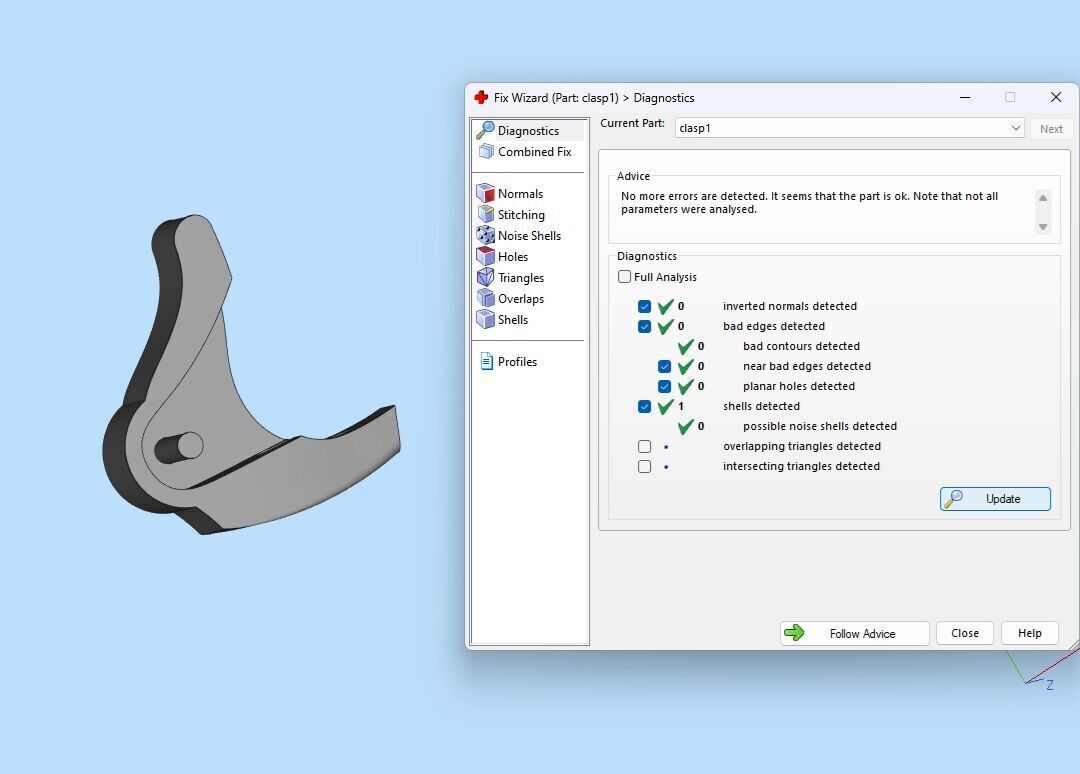The image size is (1080, 774).
Task: Enable intersecting triangles detected checkbox
Action: (645, 466)
